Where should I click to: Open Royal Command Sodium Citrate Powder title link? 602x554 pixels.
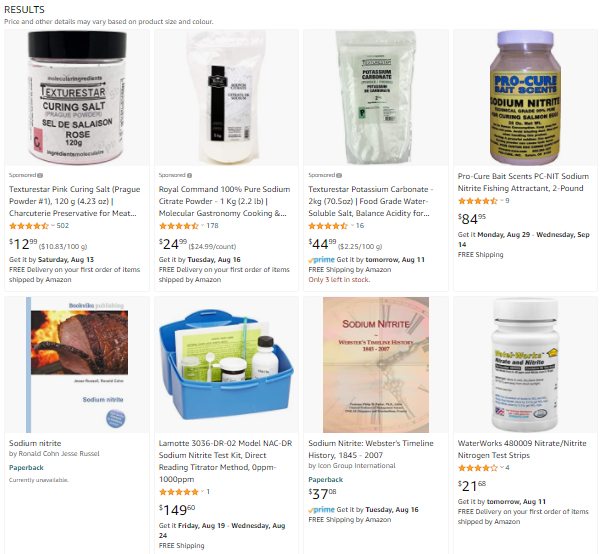[x=225, y=201]
